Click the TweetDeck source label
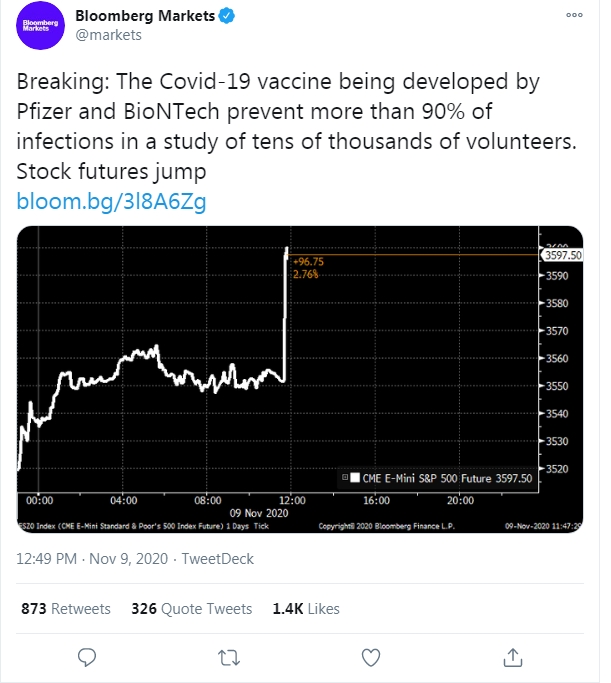 tap(217, 558)
